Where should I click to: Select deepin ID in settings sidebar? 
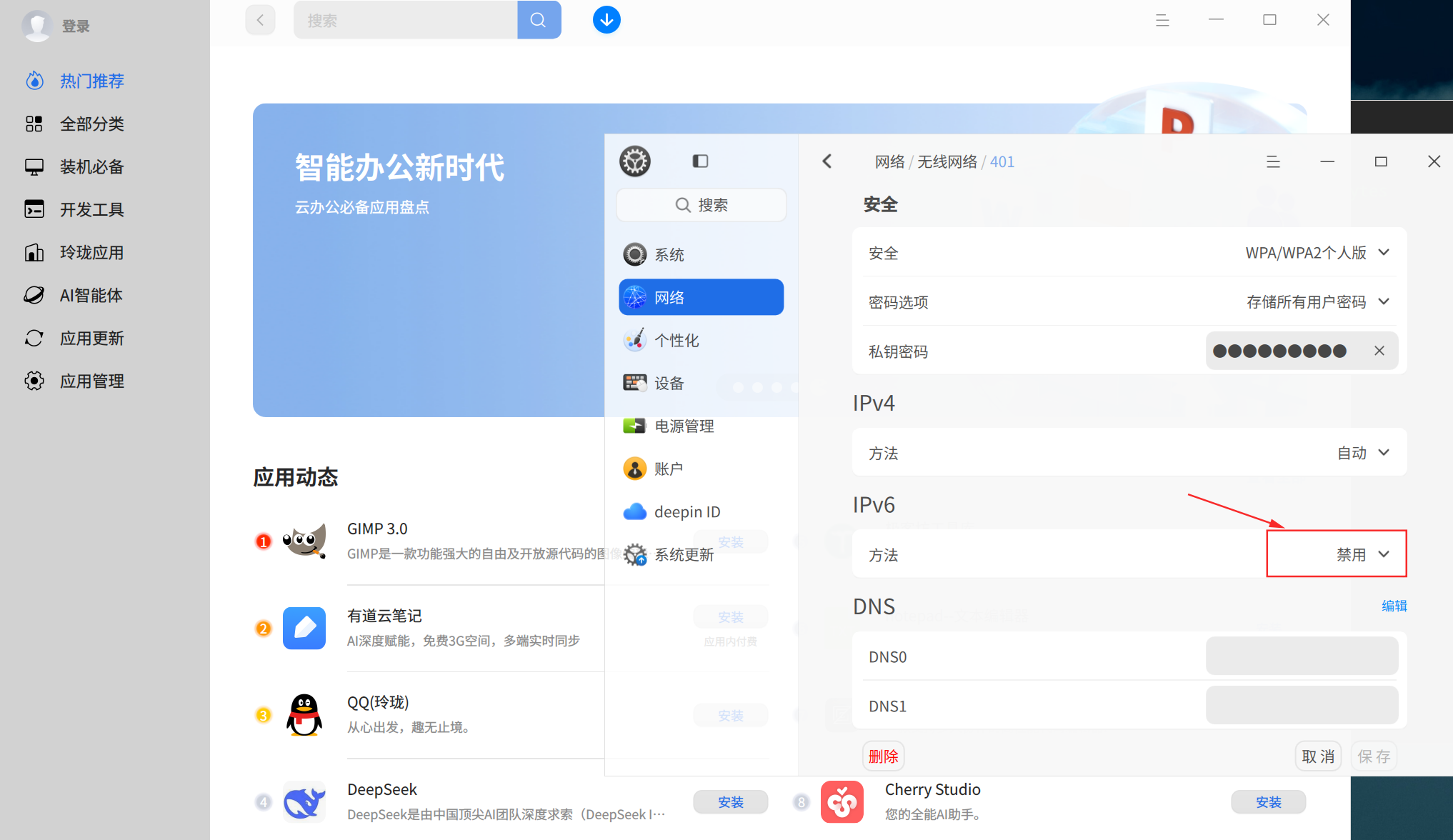pos(701,511)
